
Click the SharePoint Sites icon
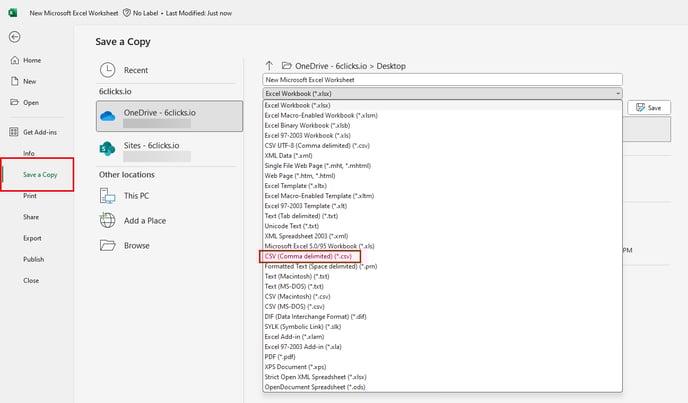click(107, 149)
